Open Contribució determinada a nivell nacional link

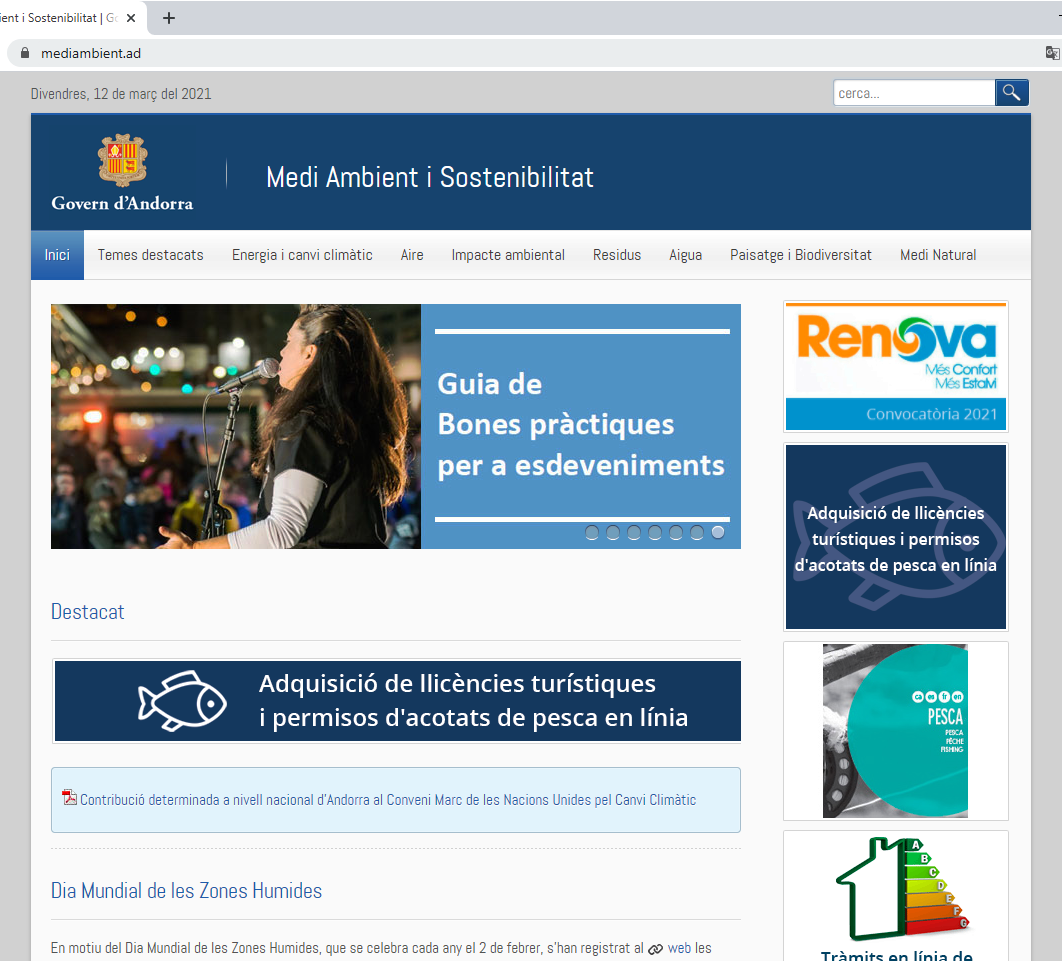387,800
